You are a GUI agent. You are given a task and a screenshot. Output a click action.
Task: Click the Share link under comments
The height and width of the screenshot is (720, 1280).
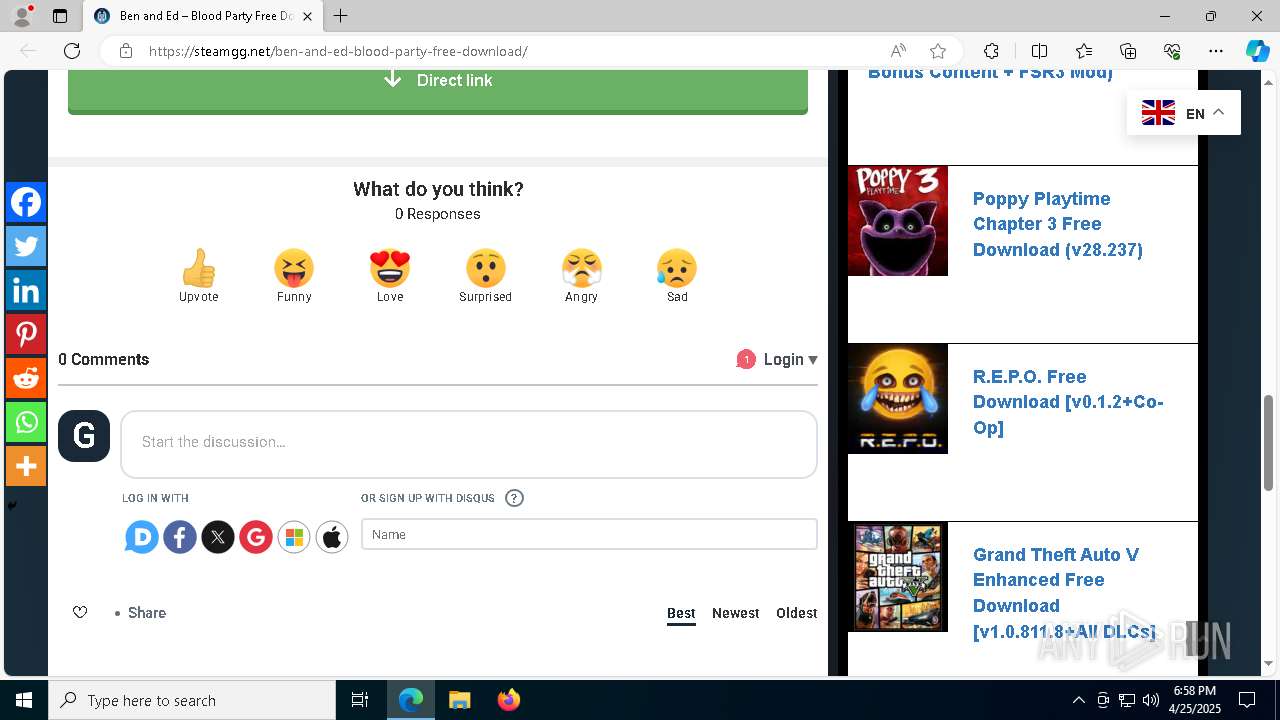click(146, 613)
